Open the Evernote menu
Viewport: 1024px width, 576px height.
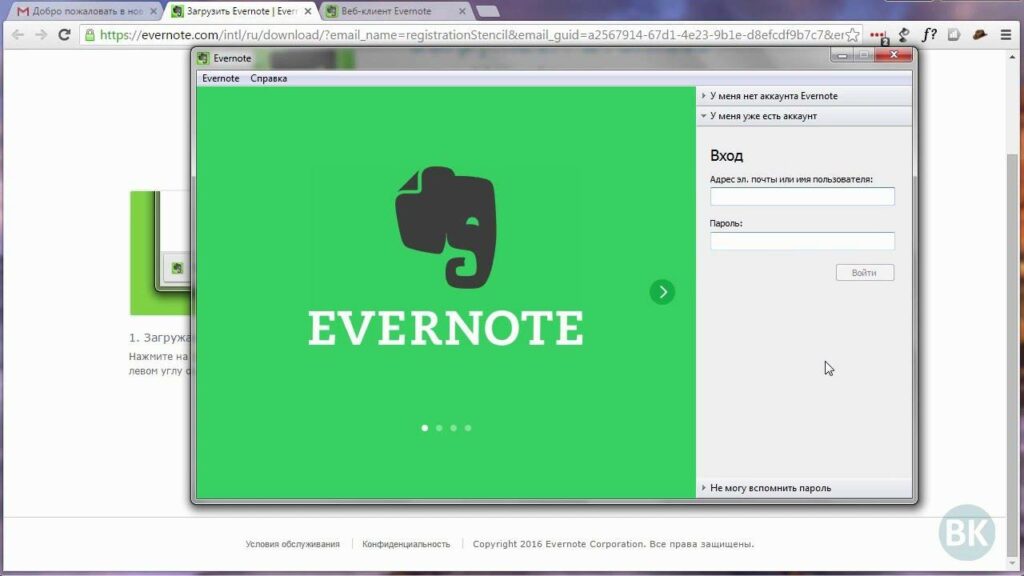tap(220, 78)
